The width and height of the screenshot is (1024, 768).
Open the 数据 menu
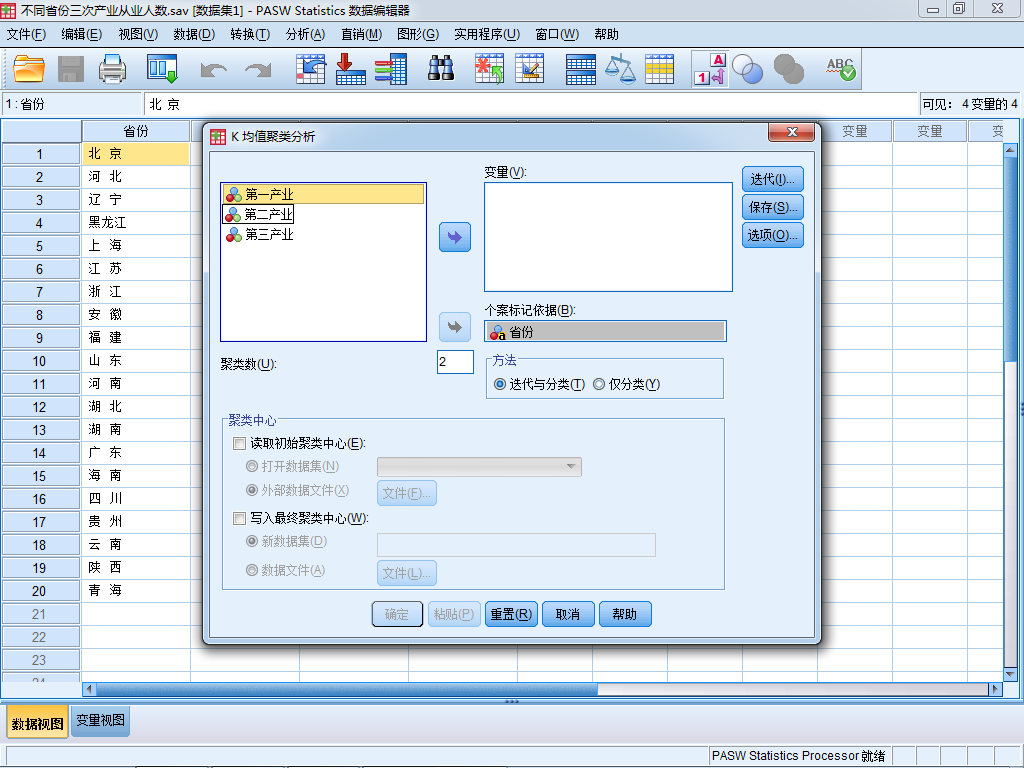(x=194, y=34)
